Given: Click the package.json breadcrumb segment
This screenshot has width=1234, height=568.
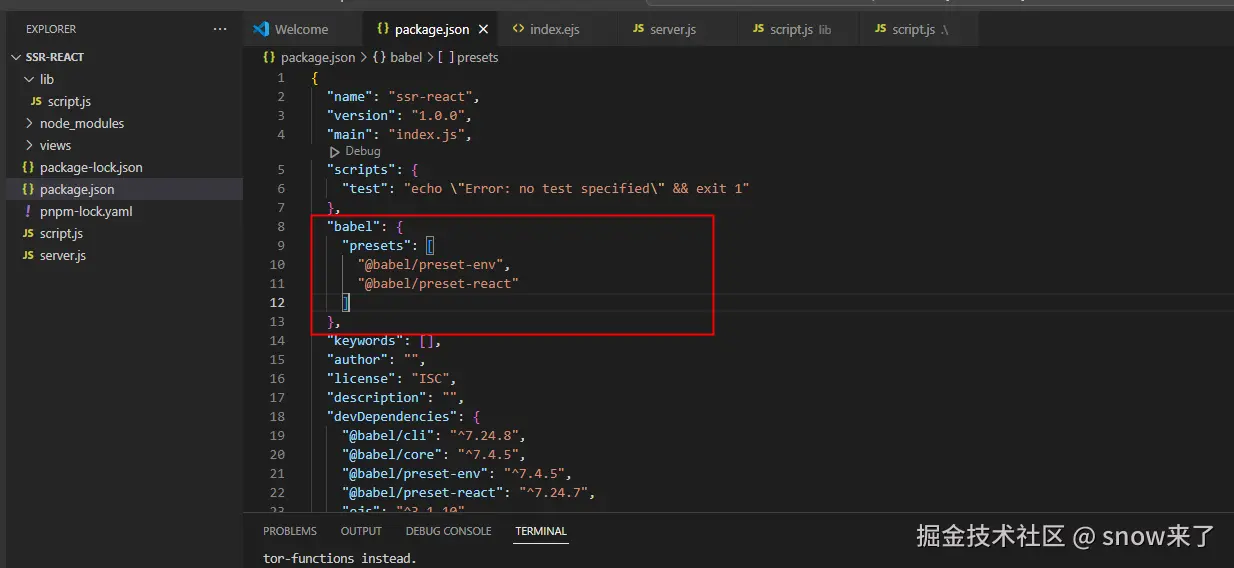Looking at the screenshot, I should pyautogui.click(x=318, y=57).
